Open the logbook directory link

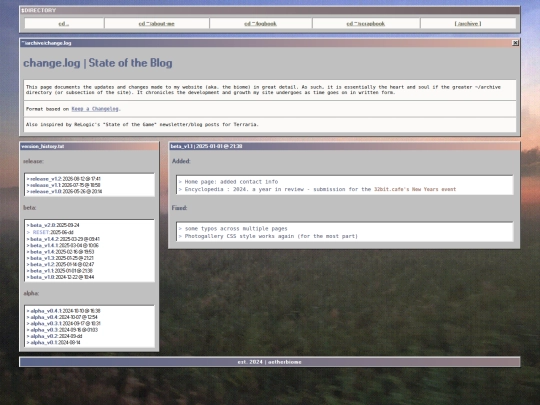pos(260,24)
